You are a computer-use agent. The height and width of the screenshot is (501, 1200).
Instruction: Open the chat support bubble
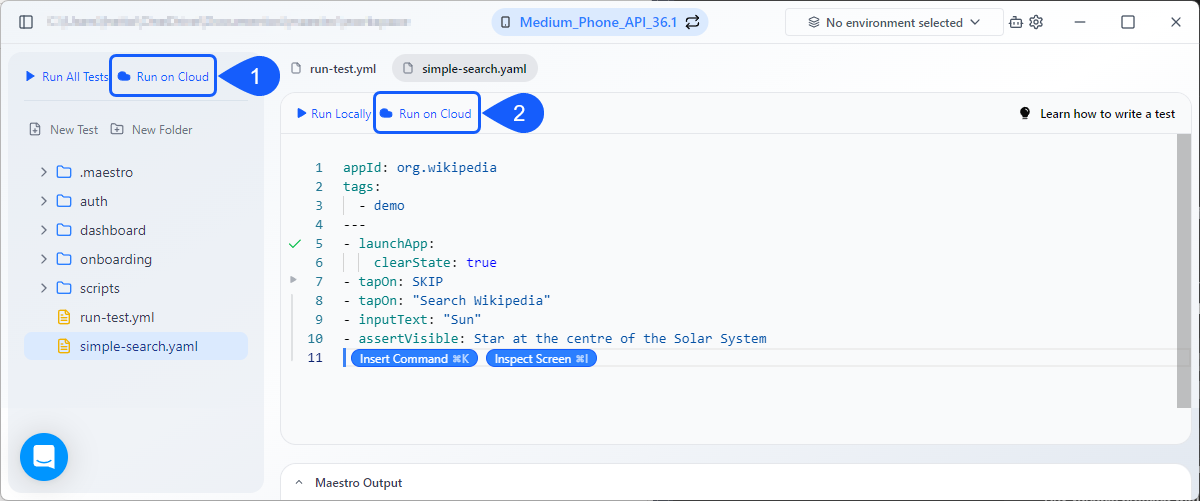pos(44,457)
